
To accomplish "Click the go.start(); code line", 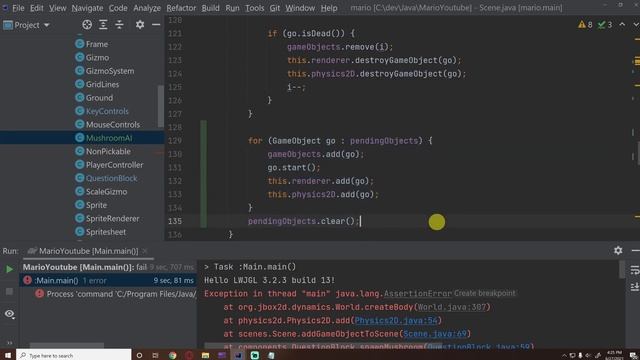I will (294, 167).
